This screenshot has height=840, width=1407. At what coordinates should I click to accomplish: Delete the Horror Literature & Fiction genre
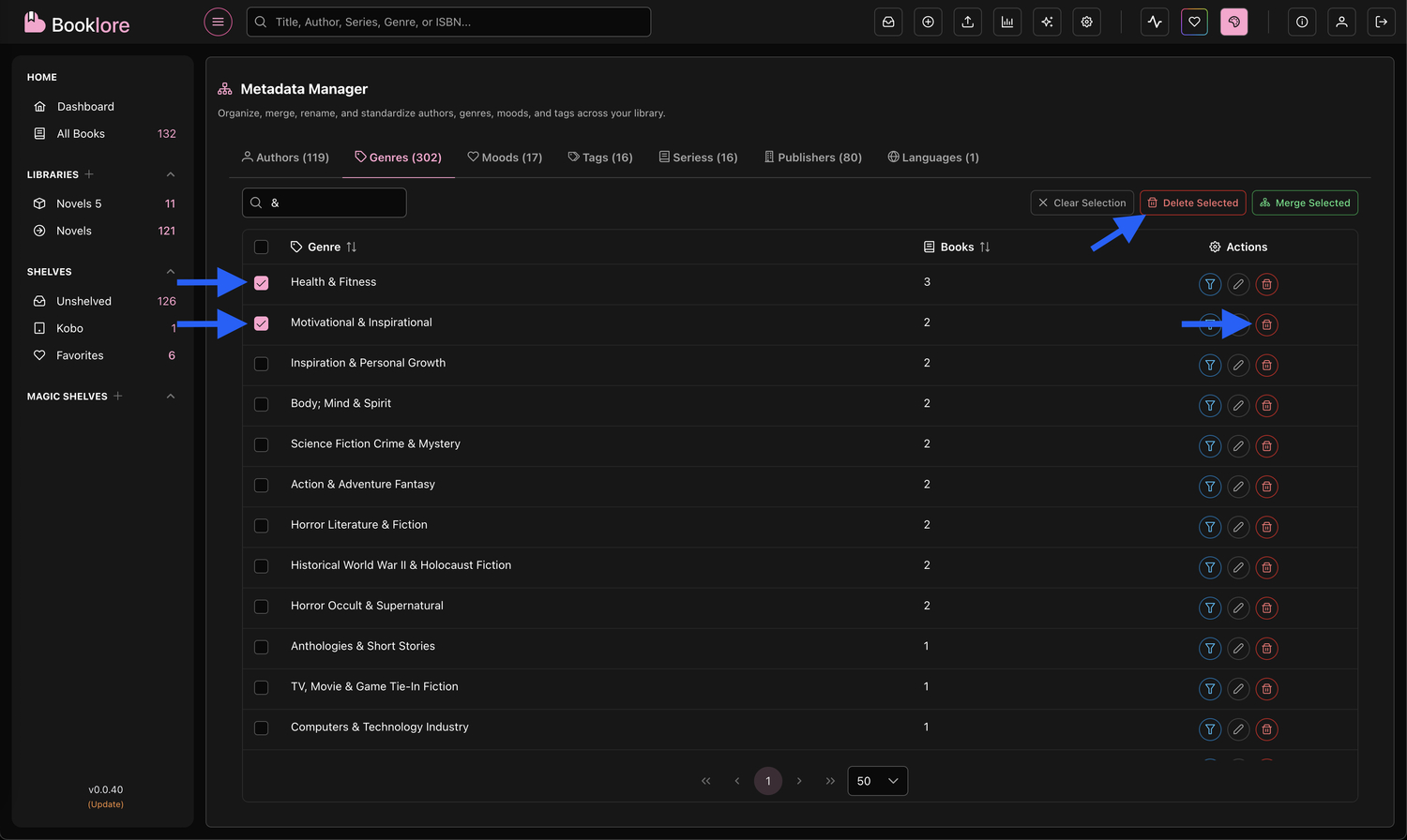(1266, 527)
